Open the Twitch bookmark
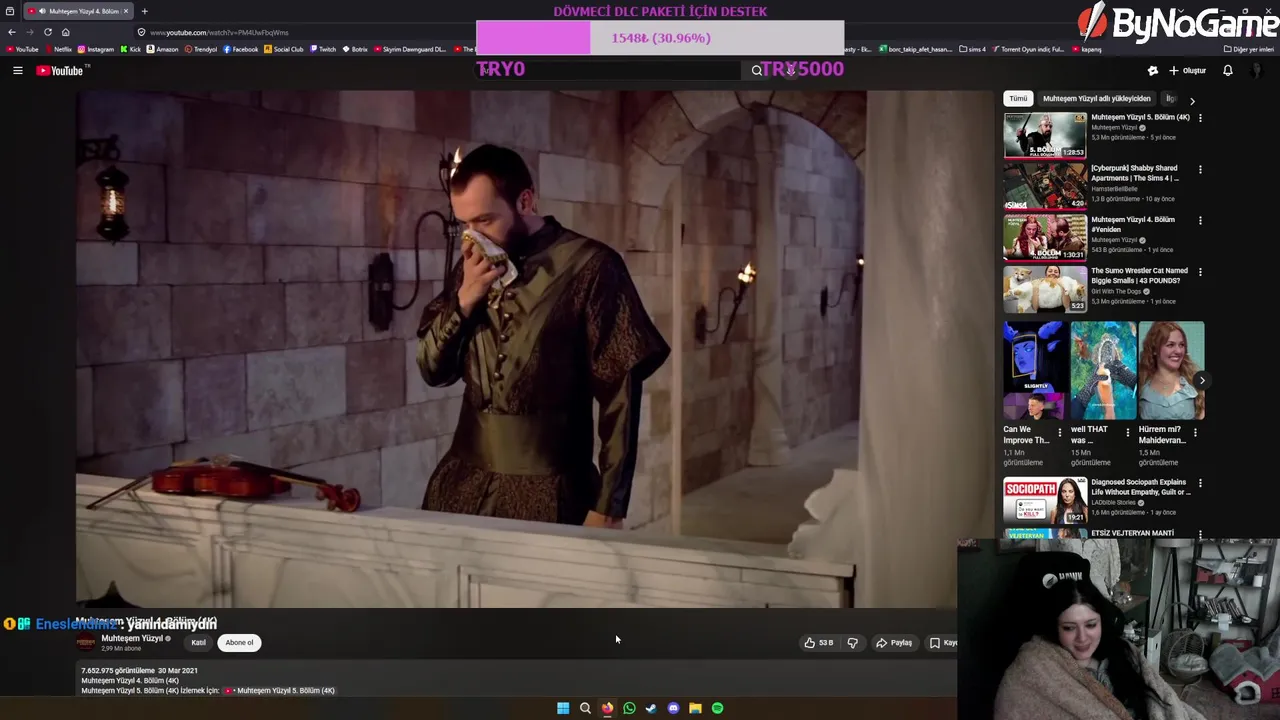Image resolution: width=1280 pixels, height=720 pixels. click(x=323, y=49)
